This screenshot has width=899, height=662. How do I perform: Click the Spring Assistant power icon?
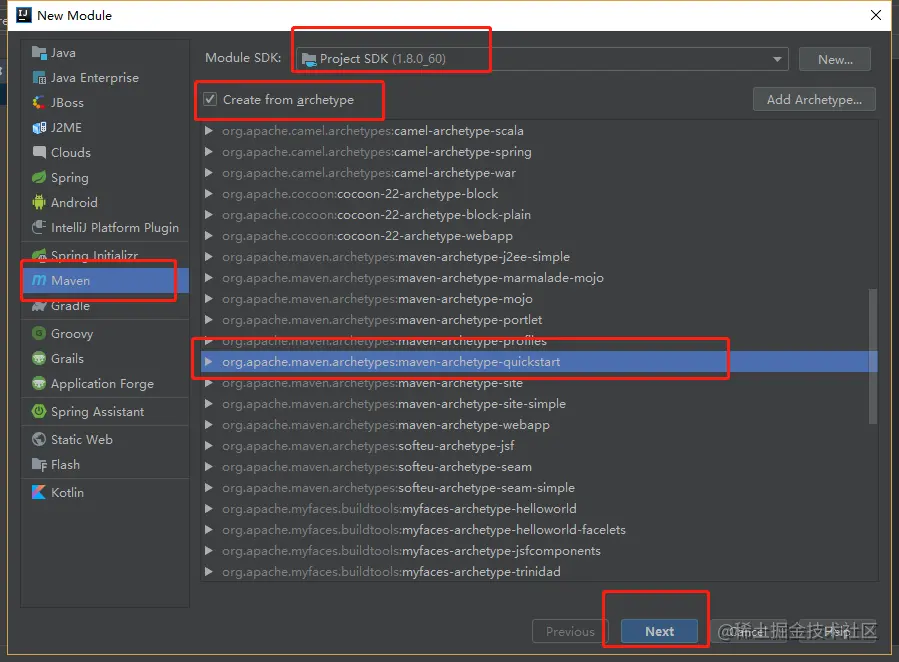click(x=39, y=412)
